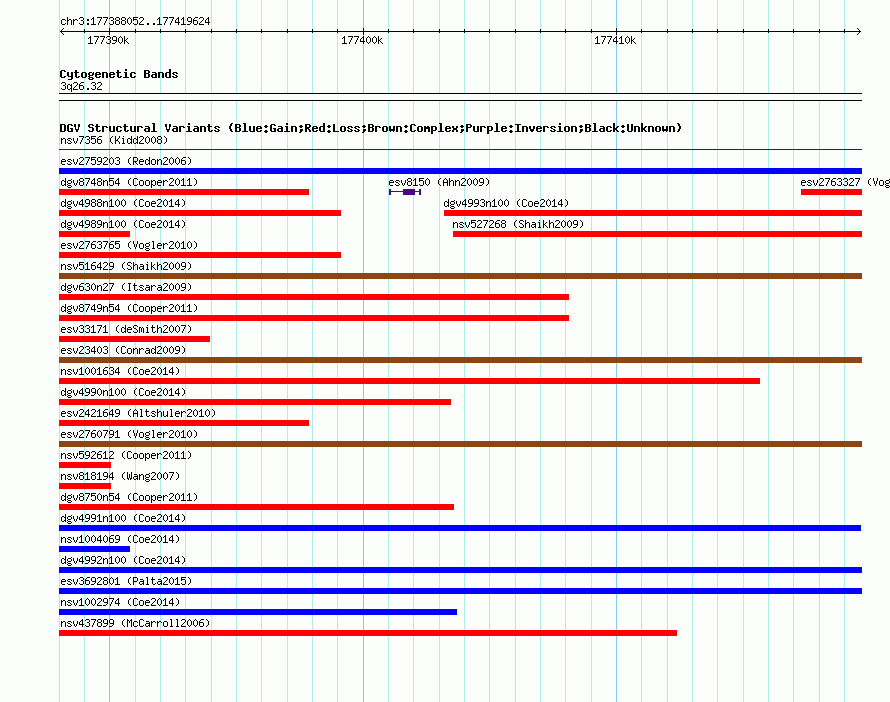
Task: Click the ruler's left arrowhead
Action: pos(62,32)
